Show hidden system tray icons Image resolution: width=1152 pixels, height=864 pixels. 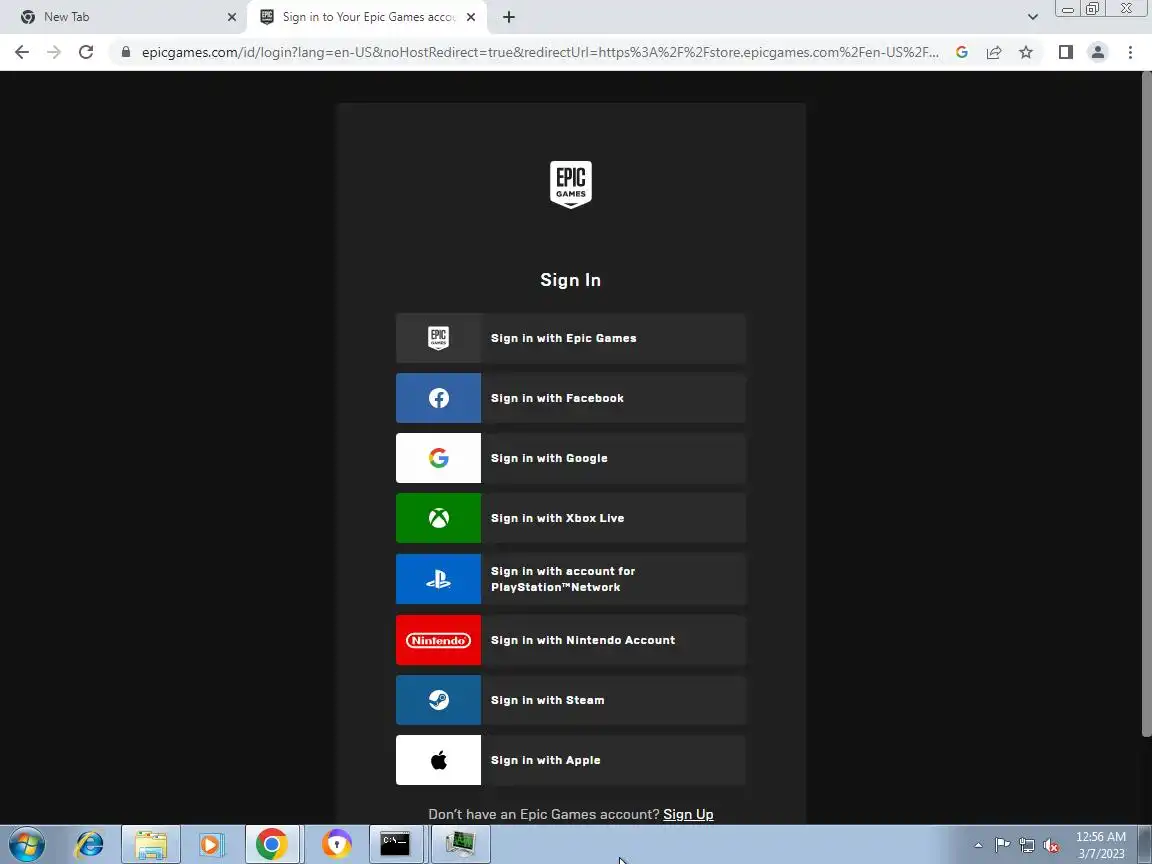978,846
